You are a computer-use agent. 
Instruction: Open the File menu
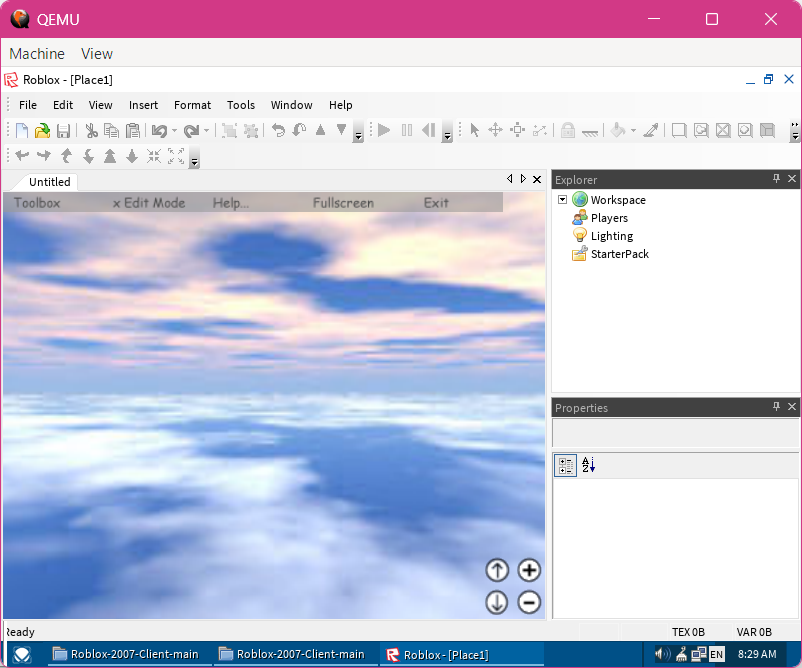point(28,105)
